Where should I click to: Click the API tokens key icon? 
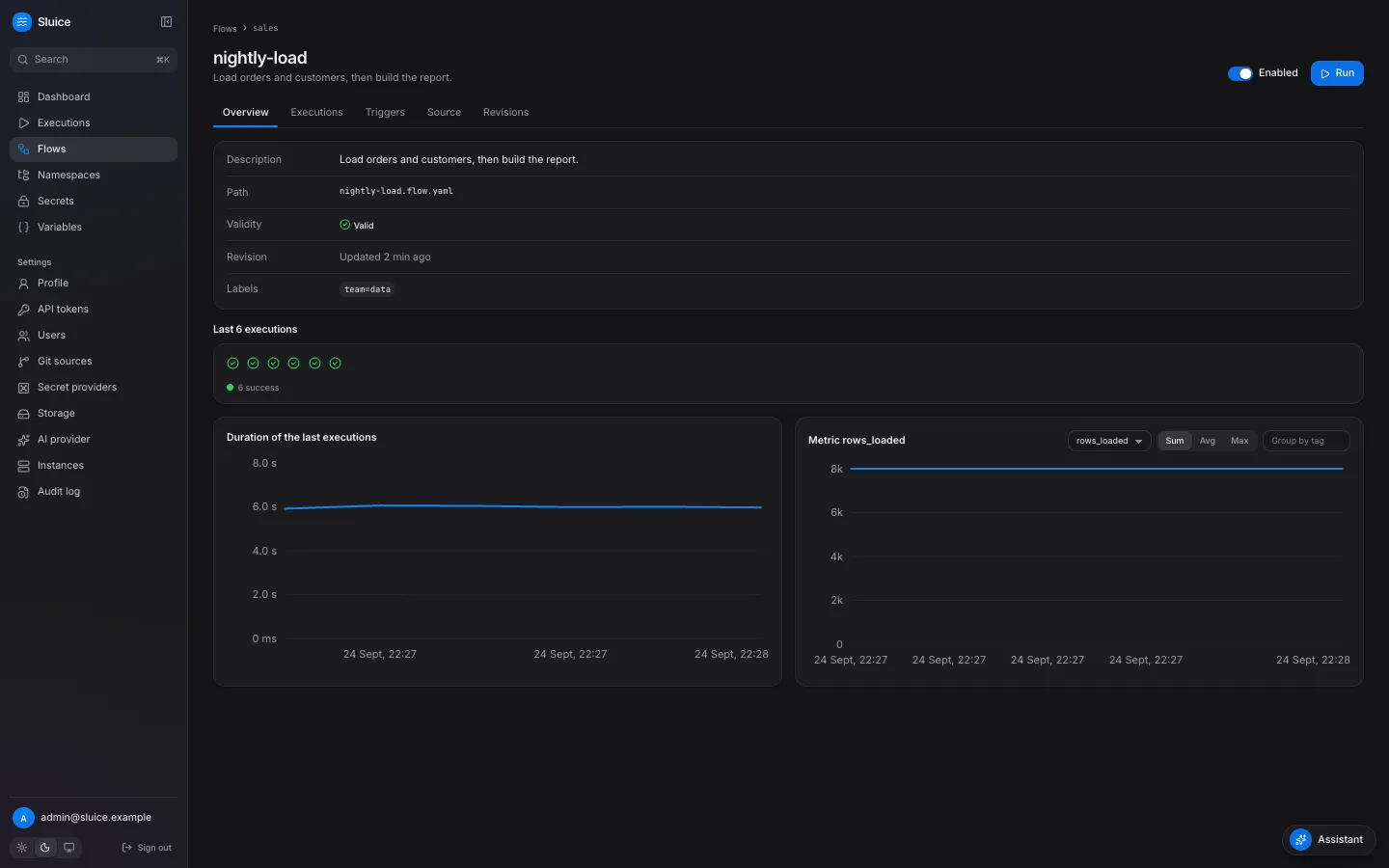[23, 310]
